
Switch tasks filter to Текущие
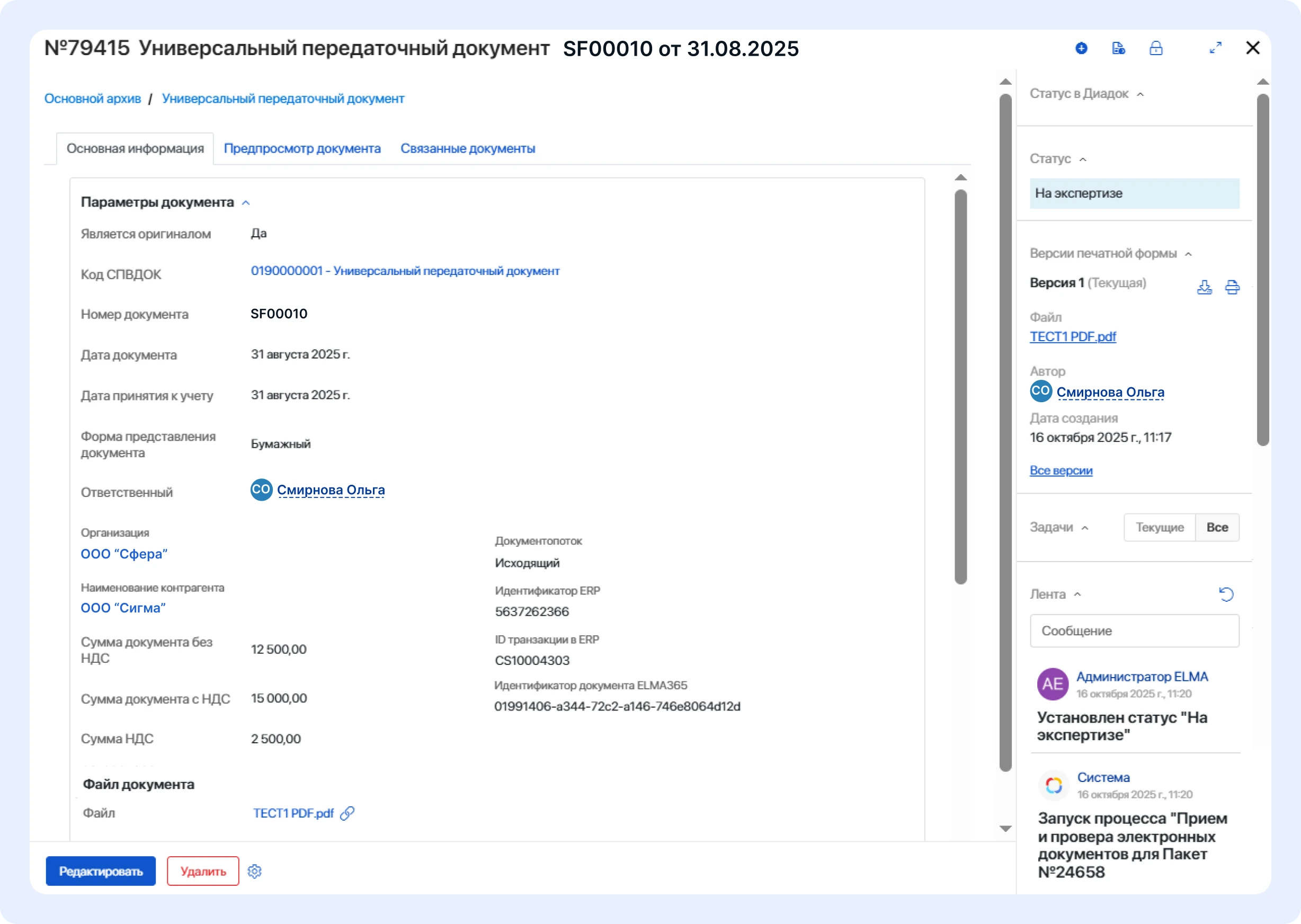(x=1159, y=527)
